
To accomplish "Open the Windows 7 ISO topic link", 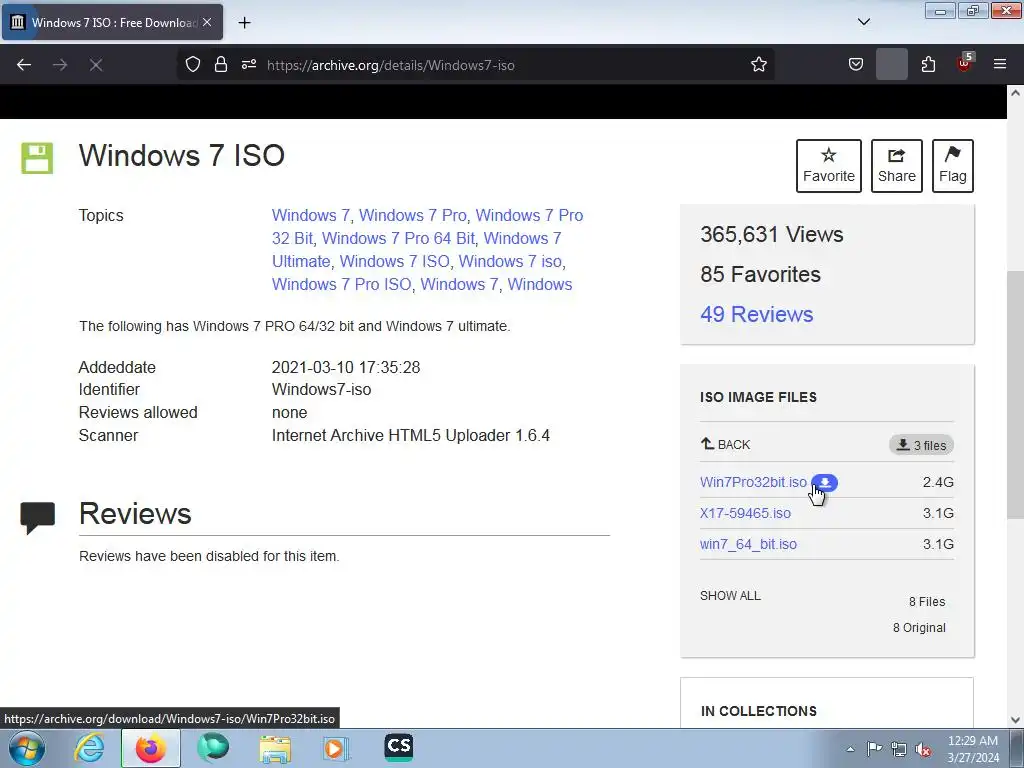I will click(394, 261).
